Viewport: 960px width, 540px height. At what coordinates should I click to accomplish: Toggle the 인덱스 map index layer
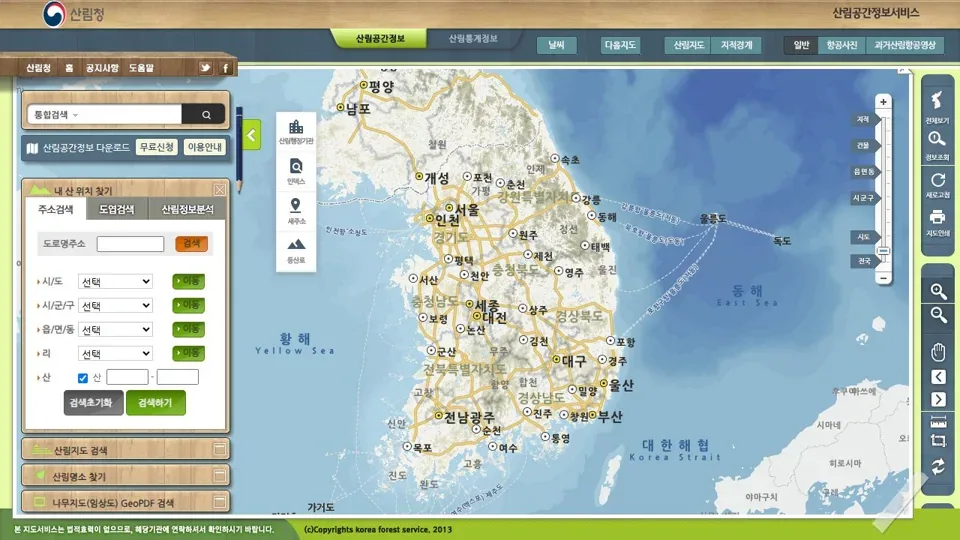click(x=296, y=171)
